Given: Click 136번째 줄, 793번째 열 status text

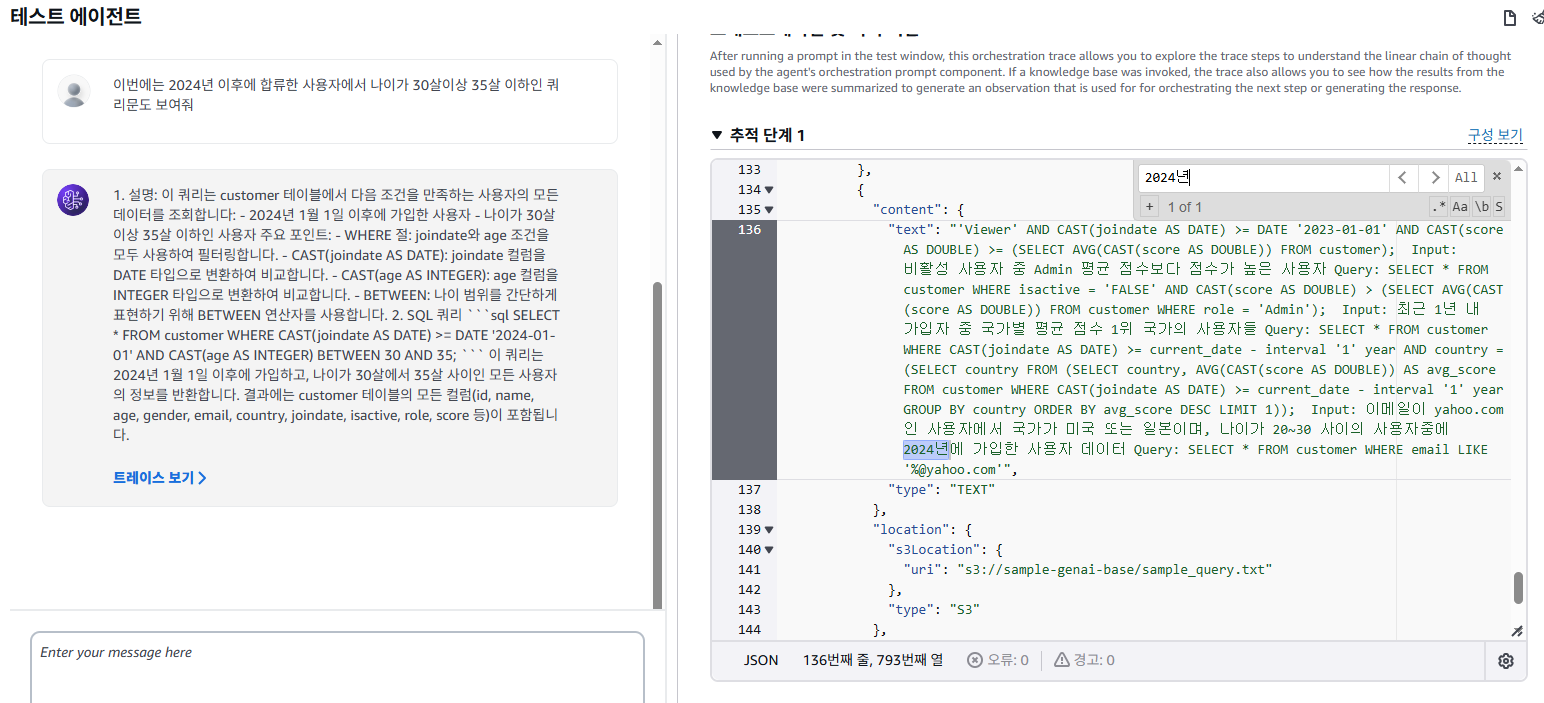Looking at the screenshot, I should pyautogui.click(x=872, y=660).
